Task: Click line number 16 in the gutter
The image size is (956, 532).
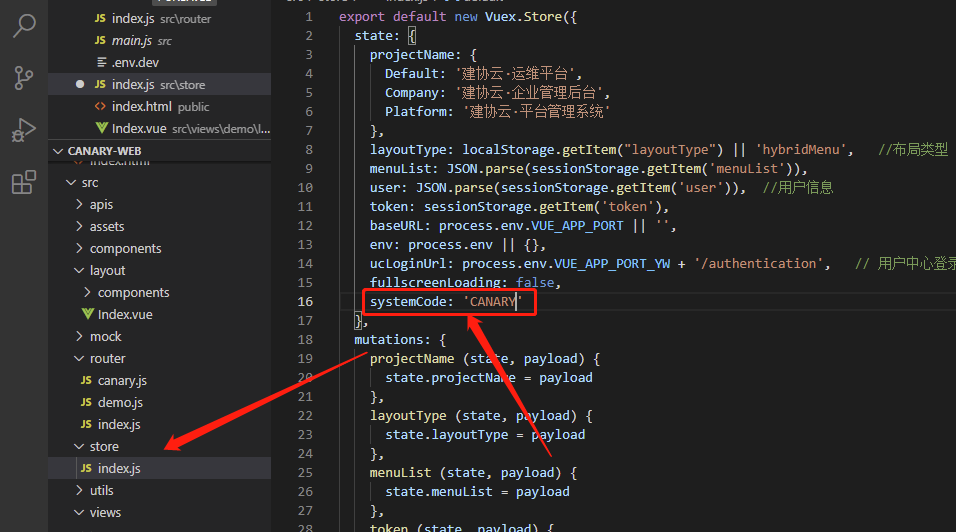Action: coord(305,302)
